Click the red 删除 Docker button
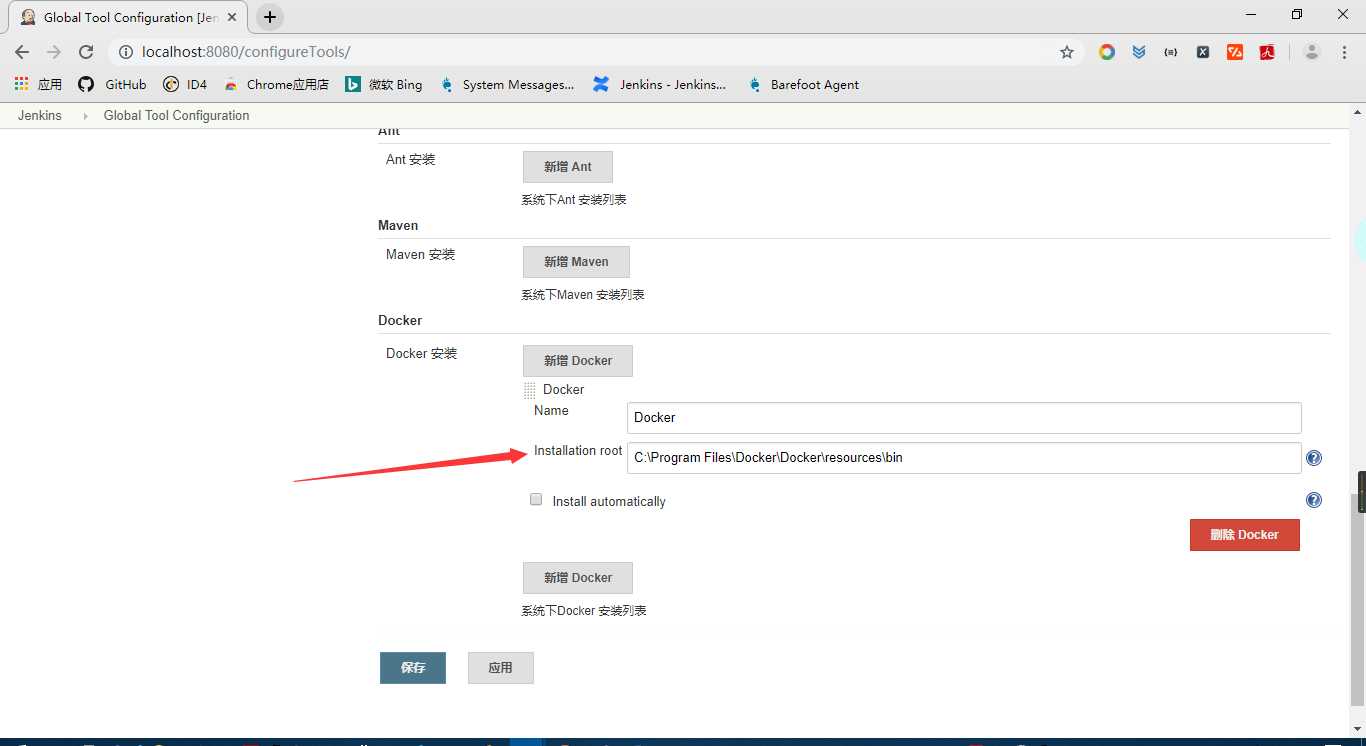 (x=1245, y=534)
